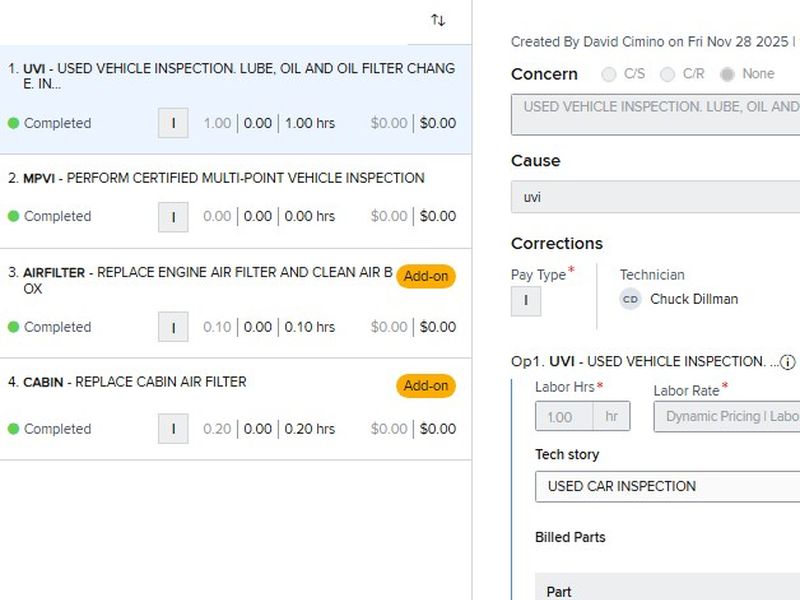Click Chuck Dillman's CD avatar icon
800x600 pixels.
point(630,299)
